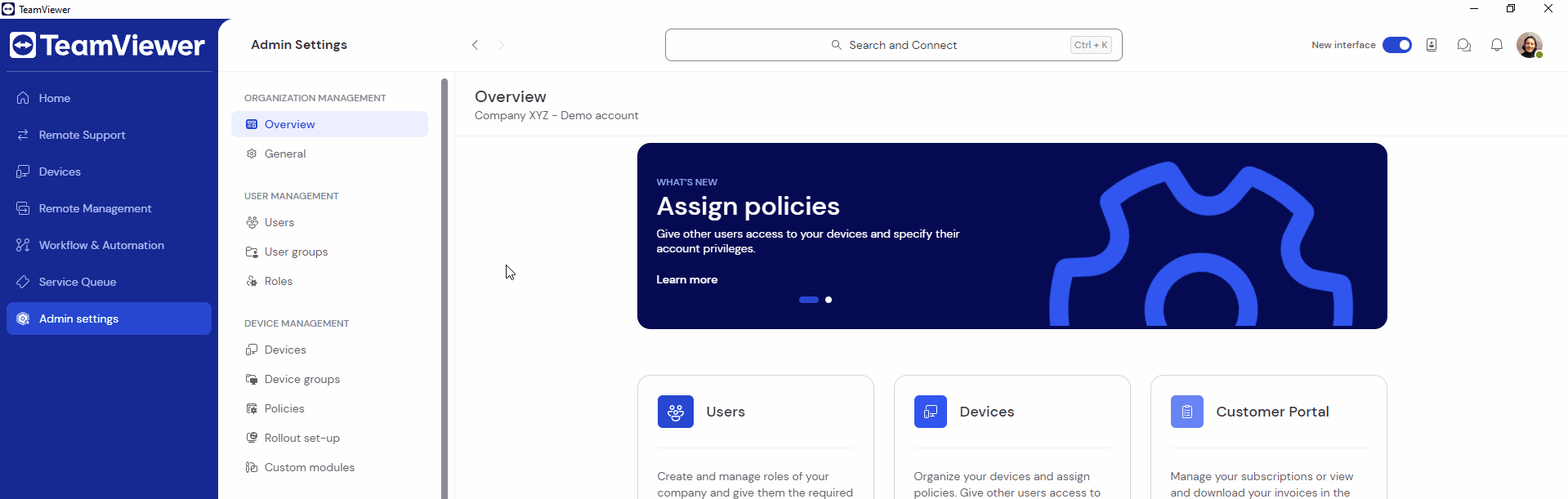Click the Home icon in sidebar
This screenshot has width=1568, height=499.
tap(23, 98)
